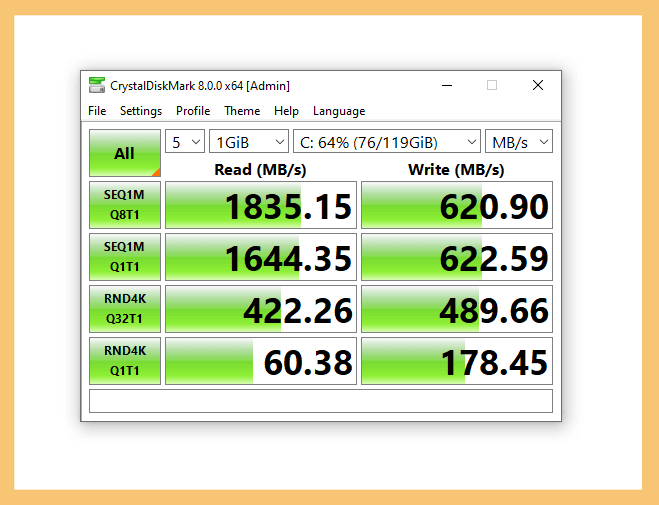Run the RND4K Q32T1 test
659x505 pixels.
point(125,309)
